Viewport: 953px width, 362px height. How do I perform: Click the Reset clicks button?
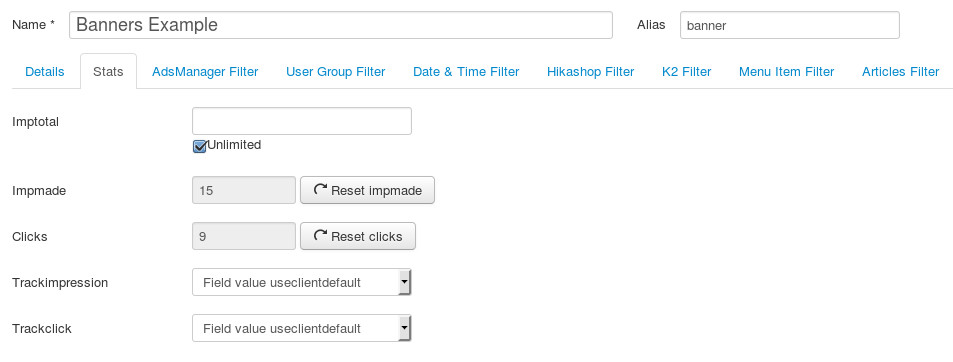pyautogui.click(x=358, y=236)
